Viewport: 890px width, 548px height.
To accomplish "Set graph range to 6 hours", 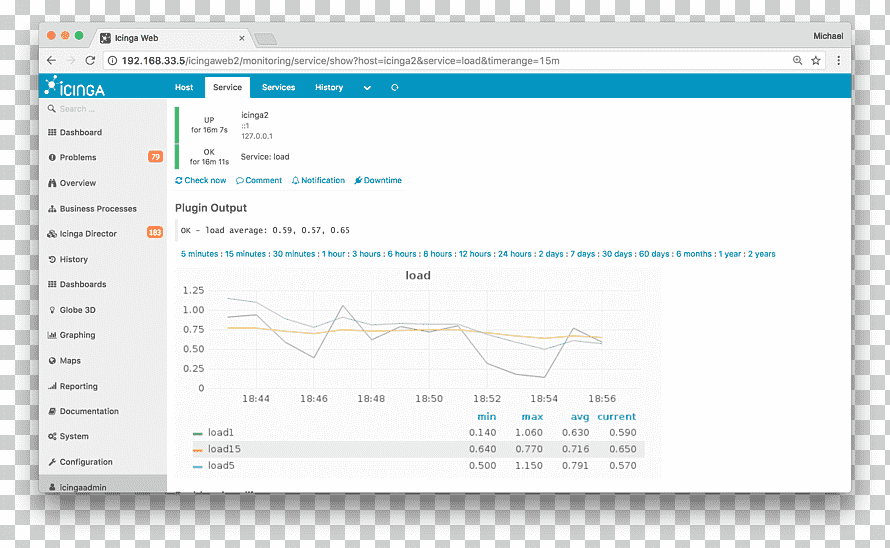I will click(402, 254).
